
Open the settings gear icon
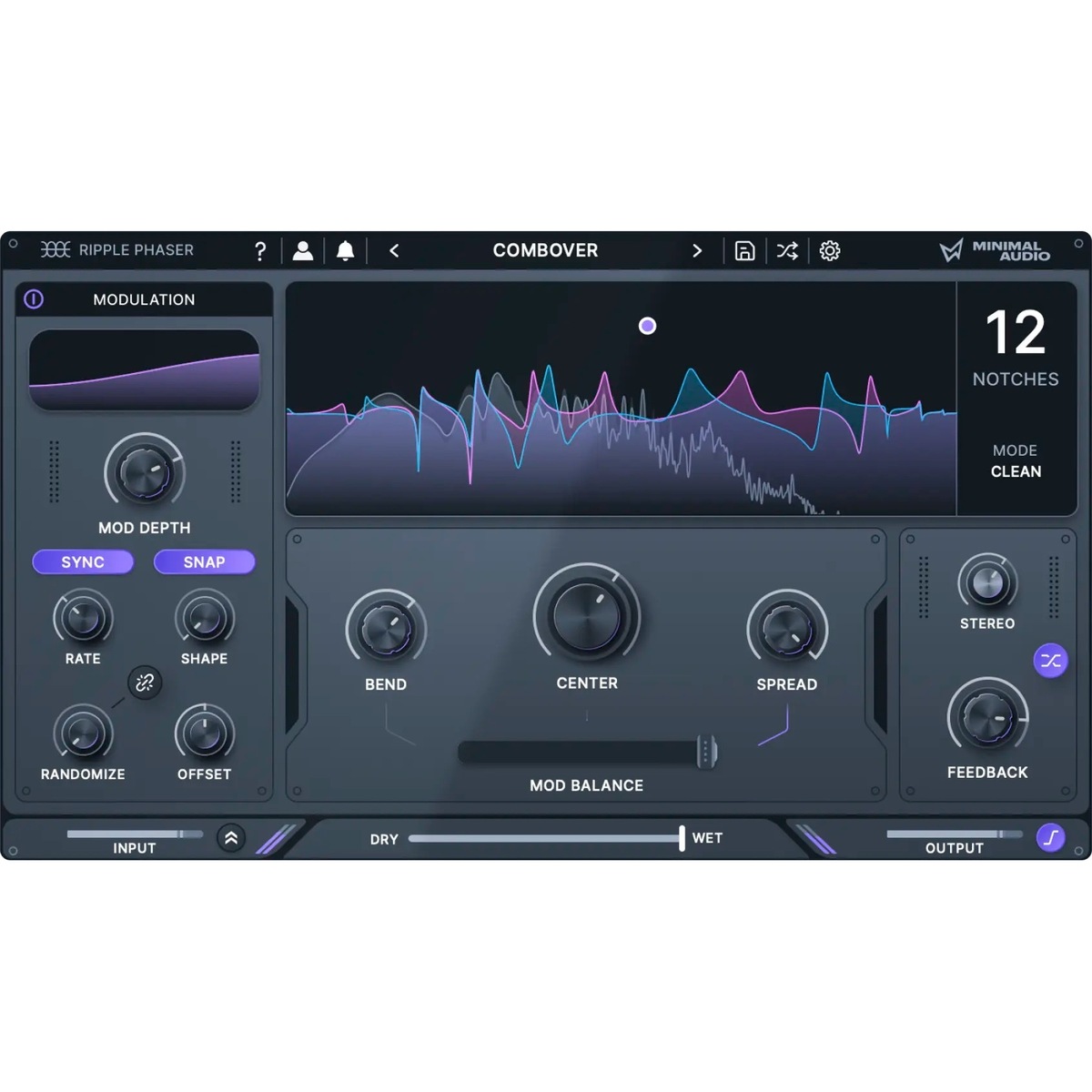(x=830, y=251)
